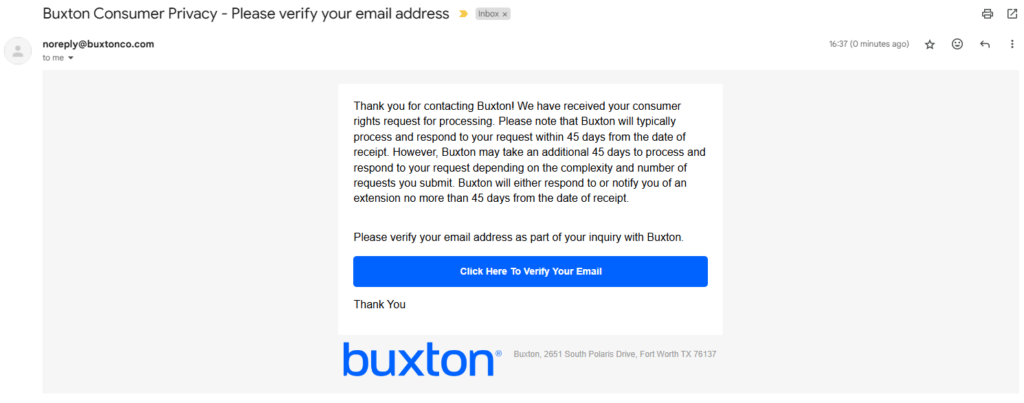Click "Click Here To Verify Your Email" button

(530, 271)
